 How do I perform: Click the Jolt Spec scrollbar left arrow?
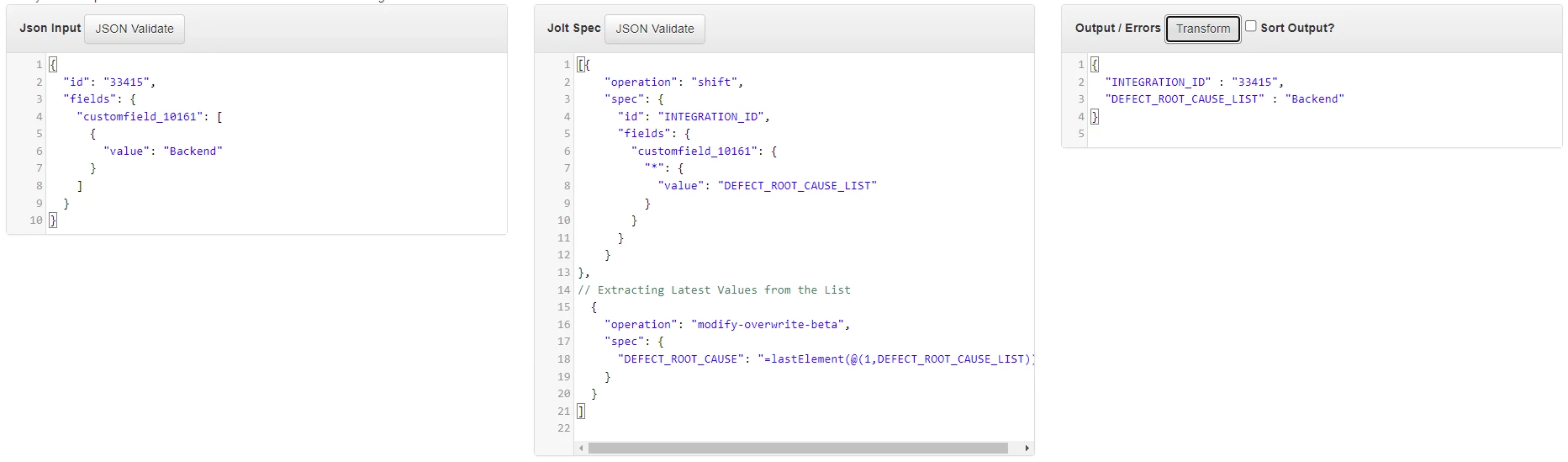click(581, 449)
